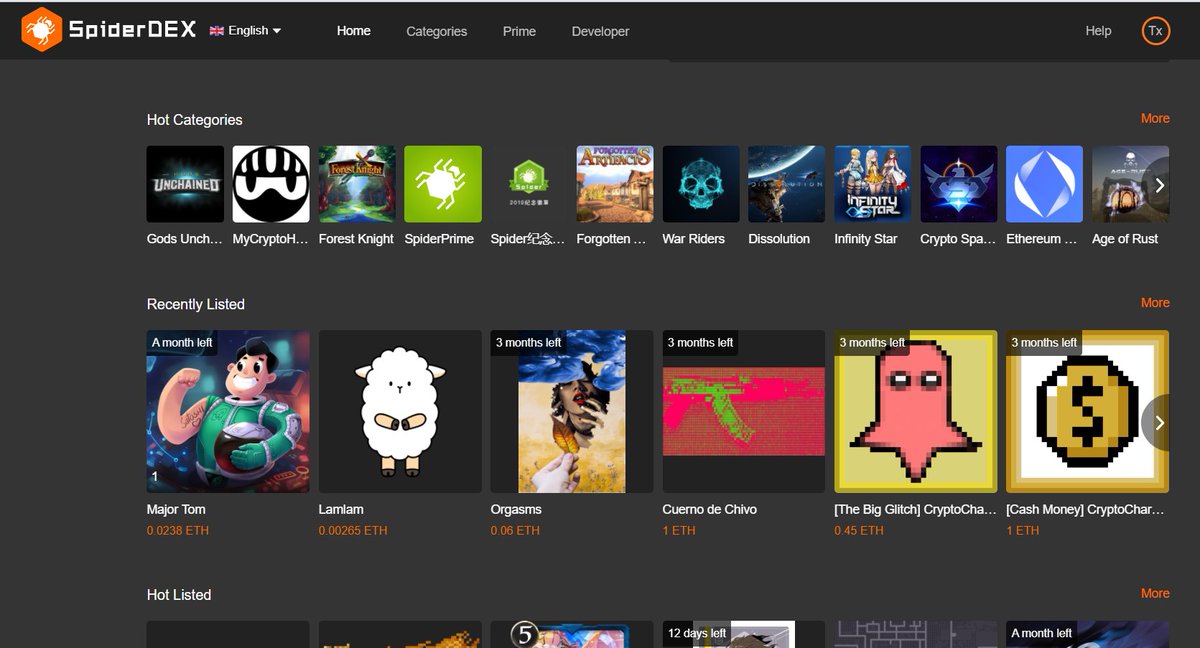Open the Forest Knight category icon

(x=357, y=184)
